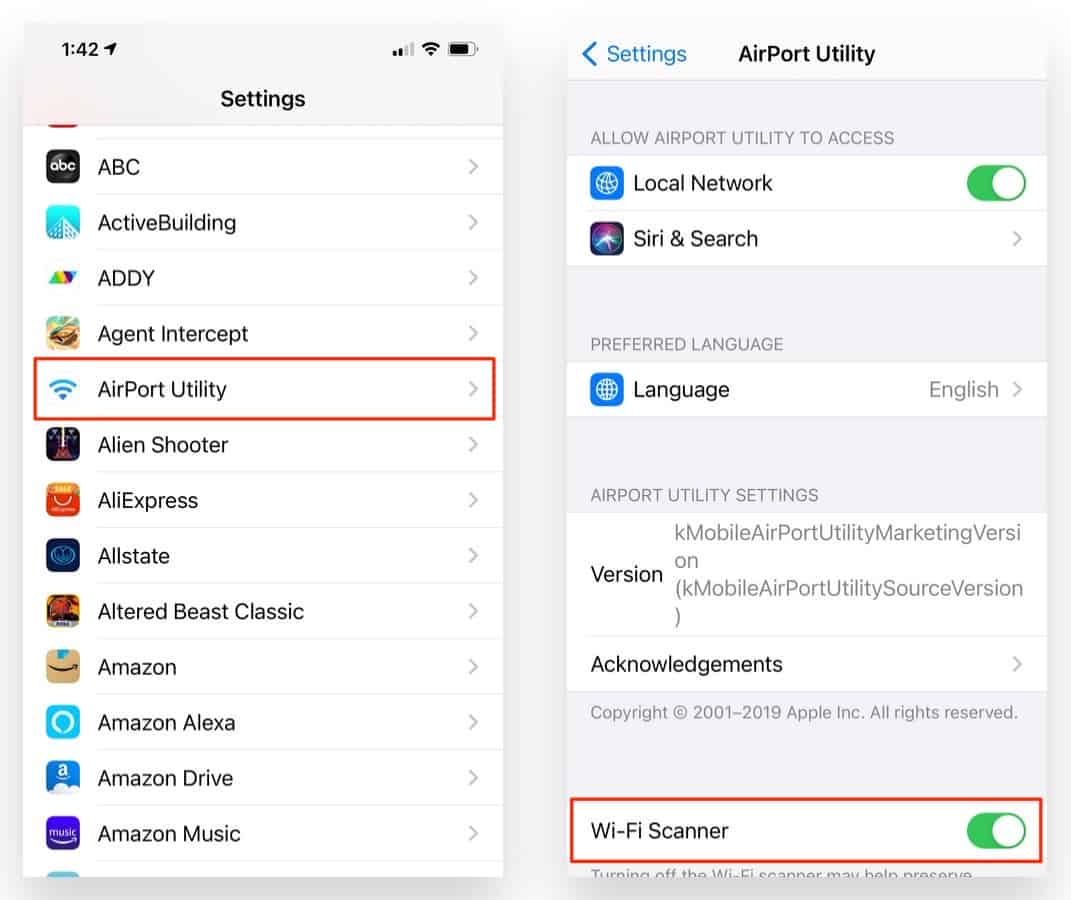The width and height of the screenshot is (1071, 900).
Task: Select the Amazon Music app icon
Action: 62,833
